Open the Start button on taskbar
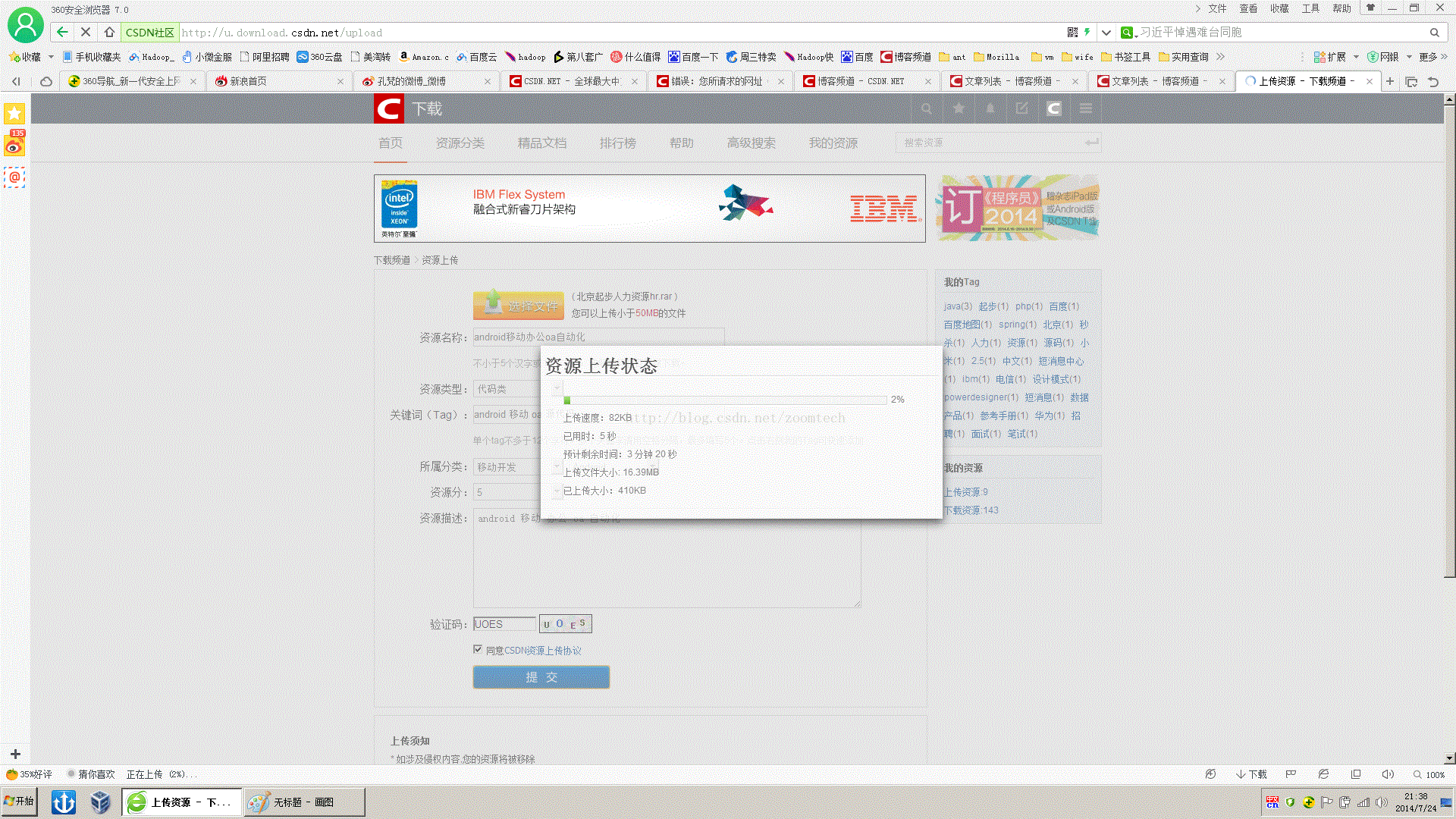The width and height of the screenshot is (1456, 819). (19, 802)
